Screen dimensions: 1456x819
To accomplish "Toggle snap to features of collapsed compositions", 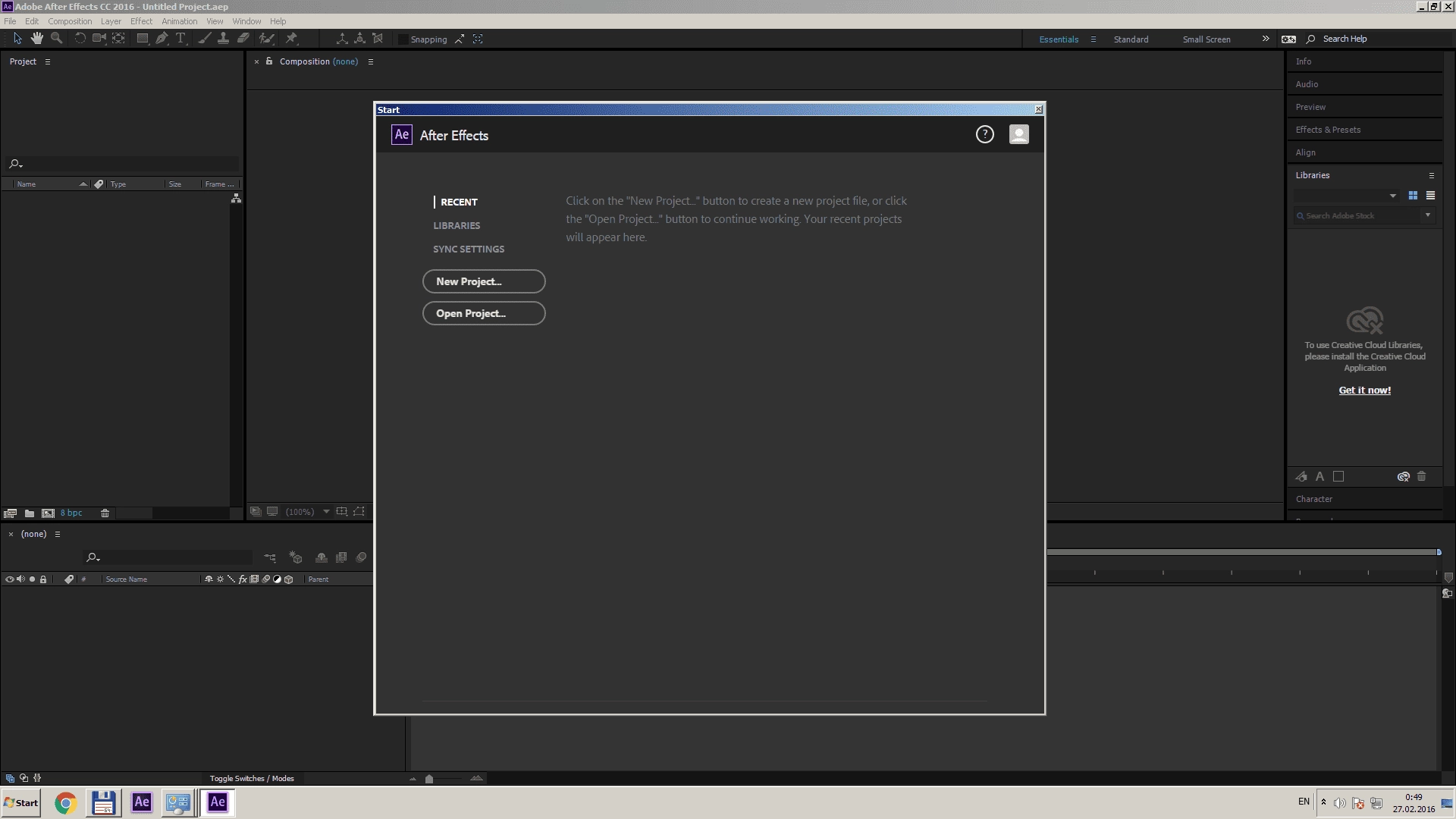I will pyautogui.click(x=478, y=39).
